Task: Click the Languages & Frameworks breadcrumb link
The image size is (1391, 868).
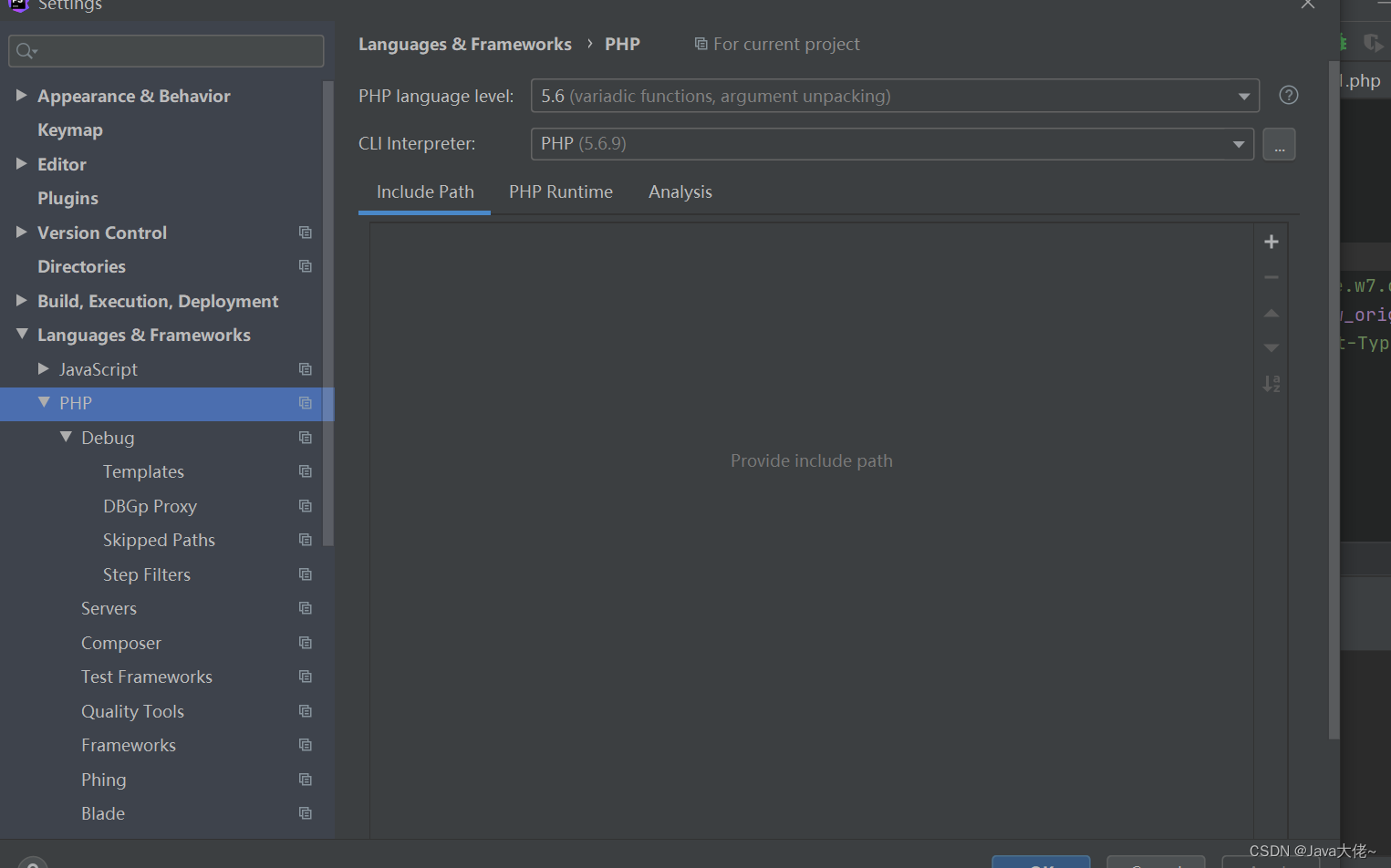Action: (465, 44)
